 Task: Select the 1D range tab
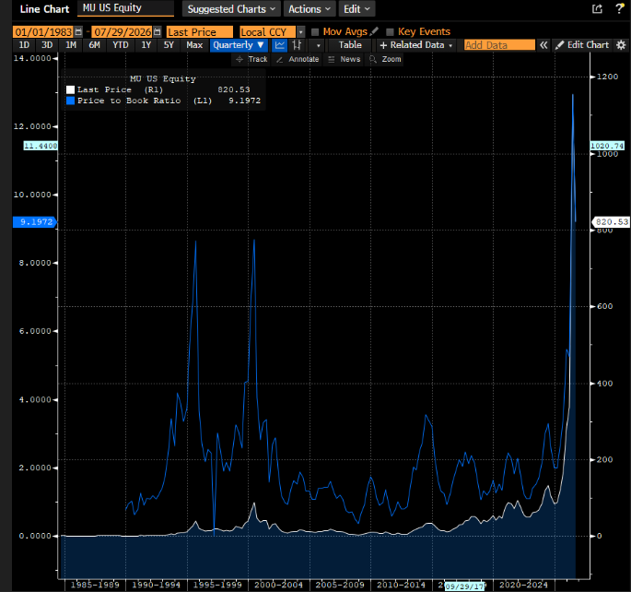click(x=24, y=45)
